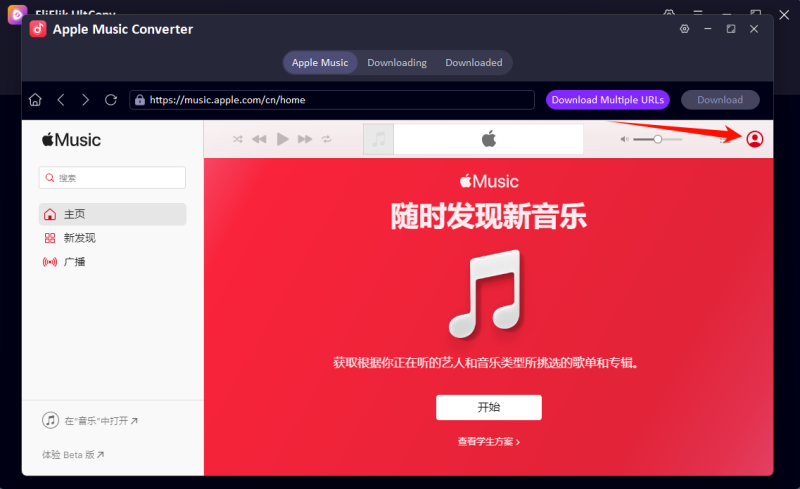Open the account sign-in profile icon
800x489 pixels.
(755, 139)
